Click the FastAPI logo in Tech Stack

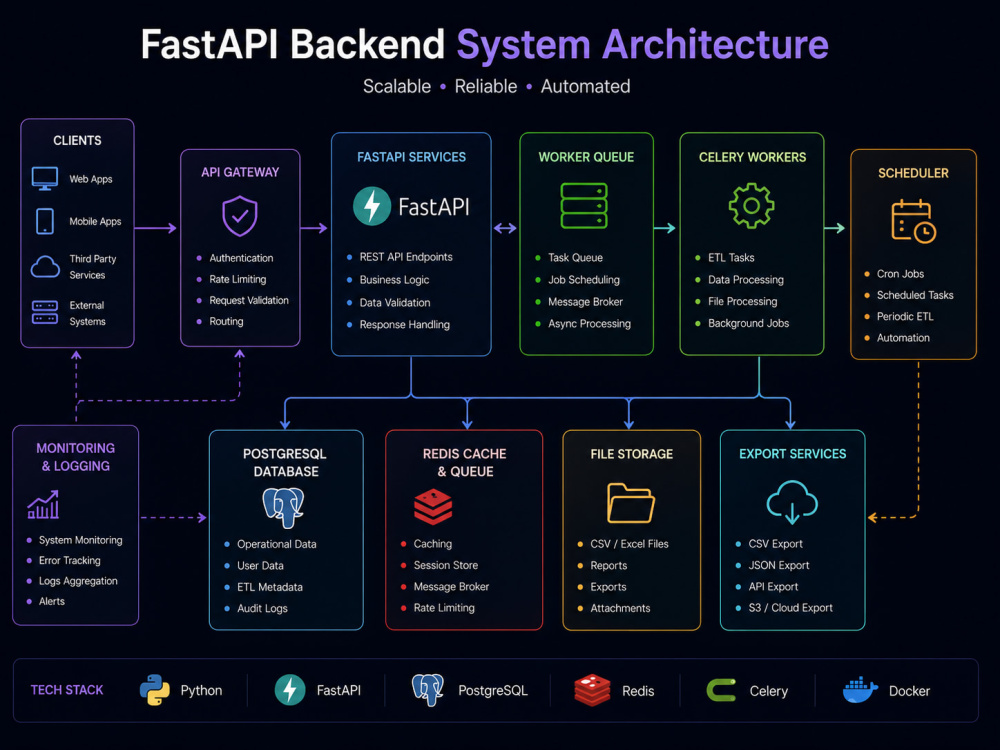tap(290, 690)
